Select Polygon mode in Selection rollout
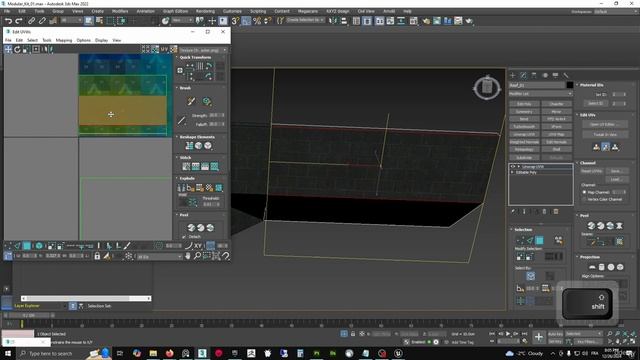 (x=539, y=240)
